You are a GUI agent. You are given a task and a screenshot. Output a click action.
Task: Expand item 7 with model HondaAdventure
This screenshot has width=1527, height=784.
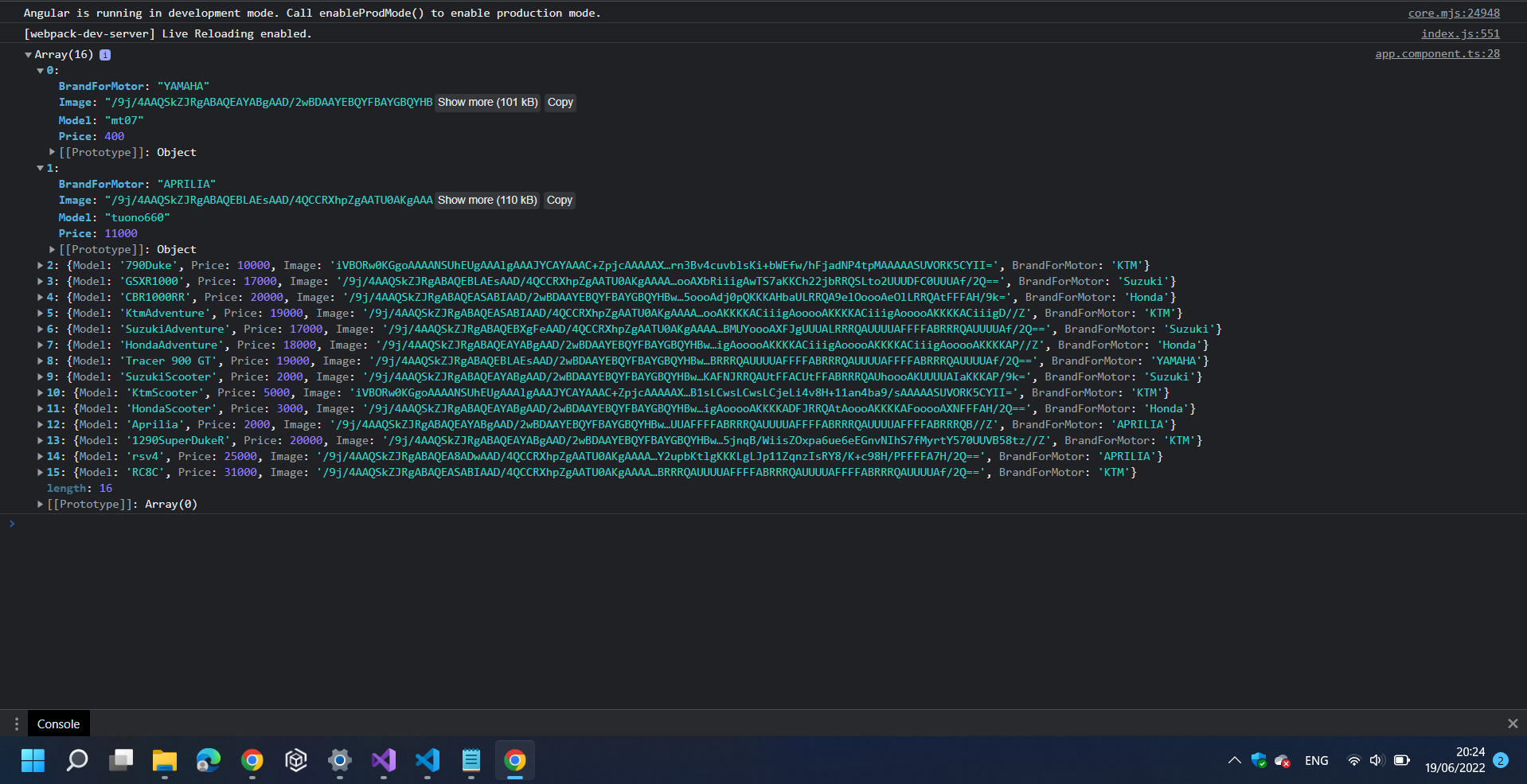tap(40, 345)
